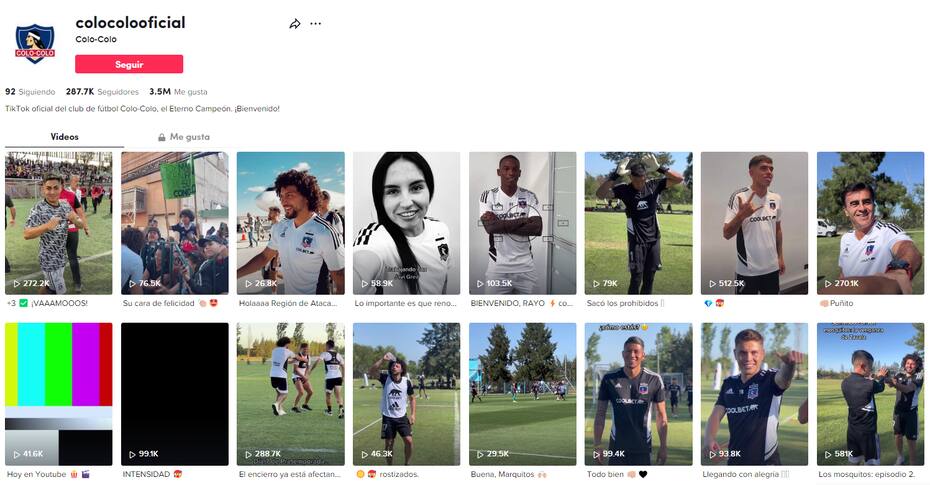Open the Llegando con alegría video
This screenshot has width=930, height=485.
point(754,394)
